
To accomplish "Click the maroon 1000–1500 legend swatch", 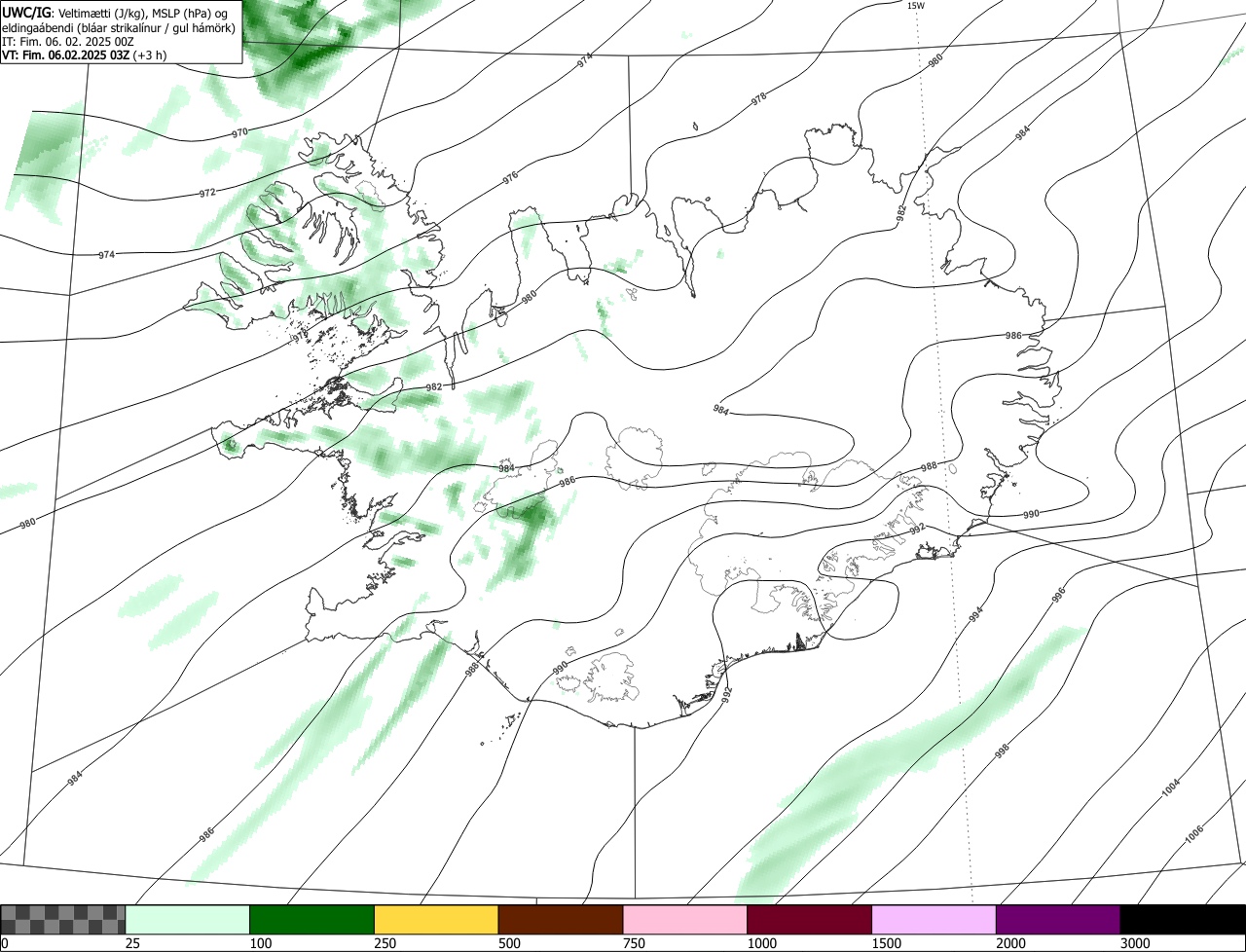I will coord(810,919).
